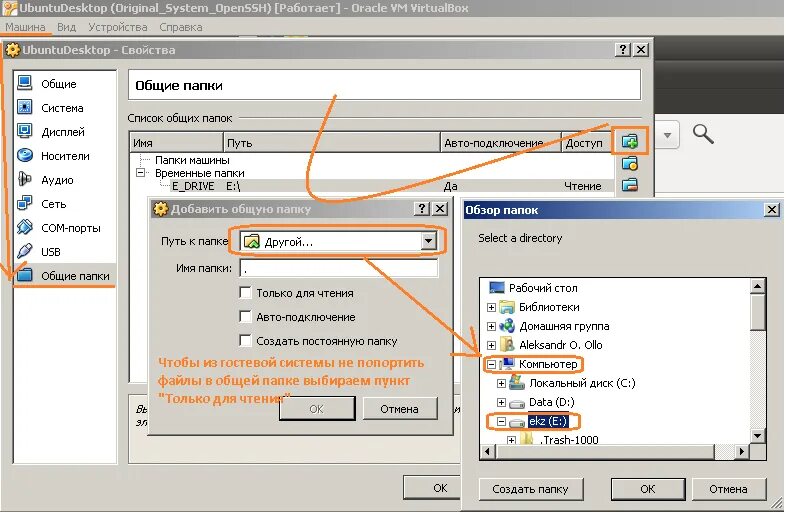Select Aleksandr O. Ollo user folder
This screenshot has width=786, height=512.
coord(560,345)
